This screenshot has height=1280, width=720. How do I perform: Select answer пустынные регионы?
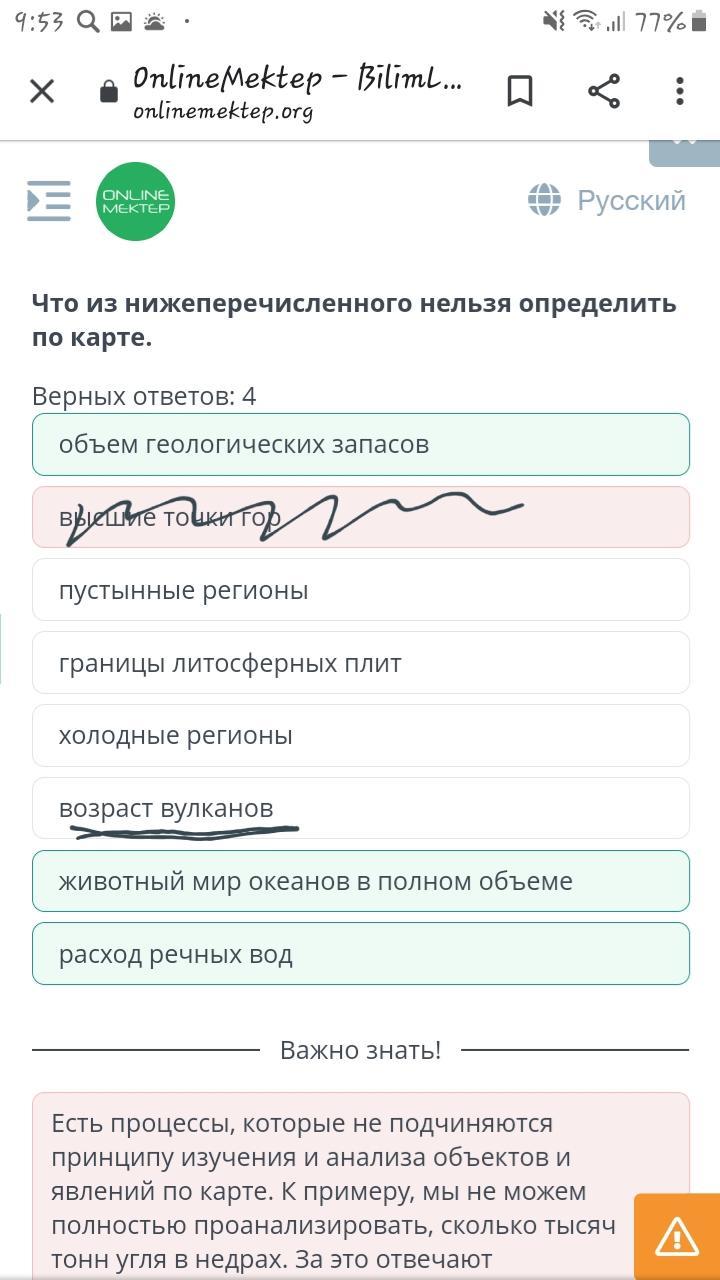coord(361,590)
